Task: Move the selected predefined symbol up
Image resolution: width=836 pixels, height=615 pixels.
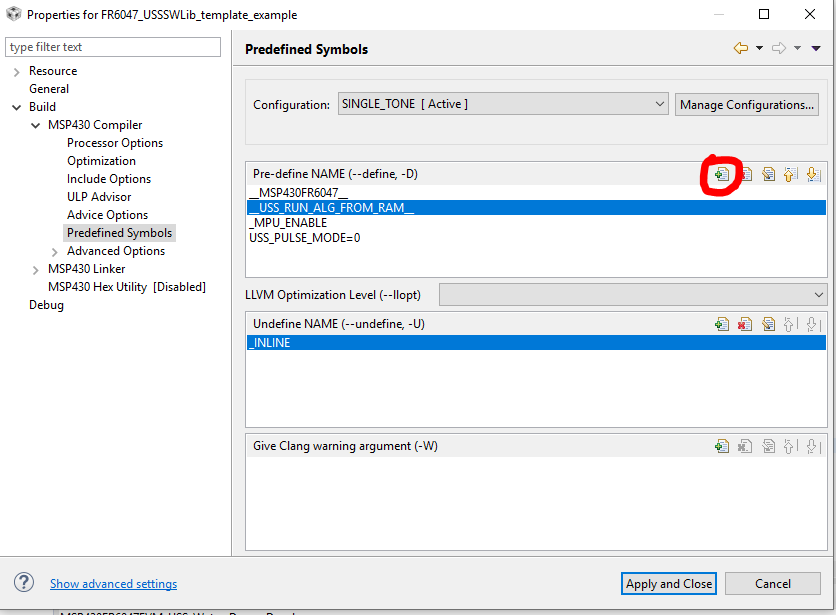Action: (792, 173)
